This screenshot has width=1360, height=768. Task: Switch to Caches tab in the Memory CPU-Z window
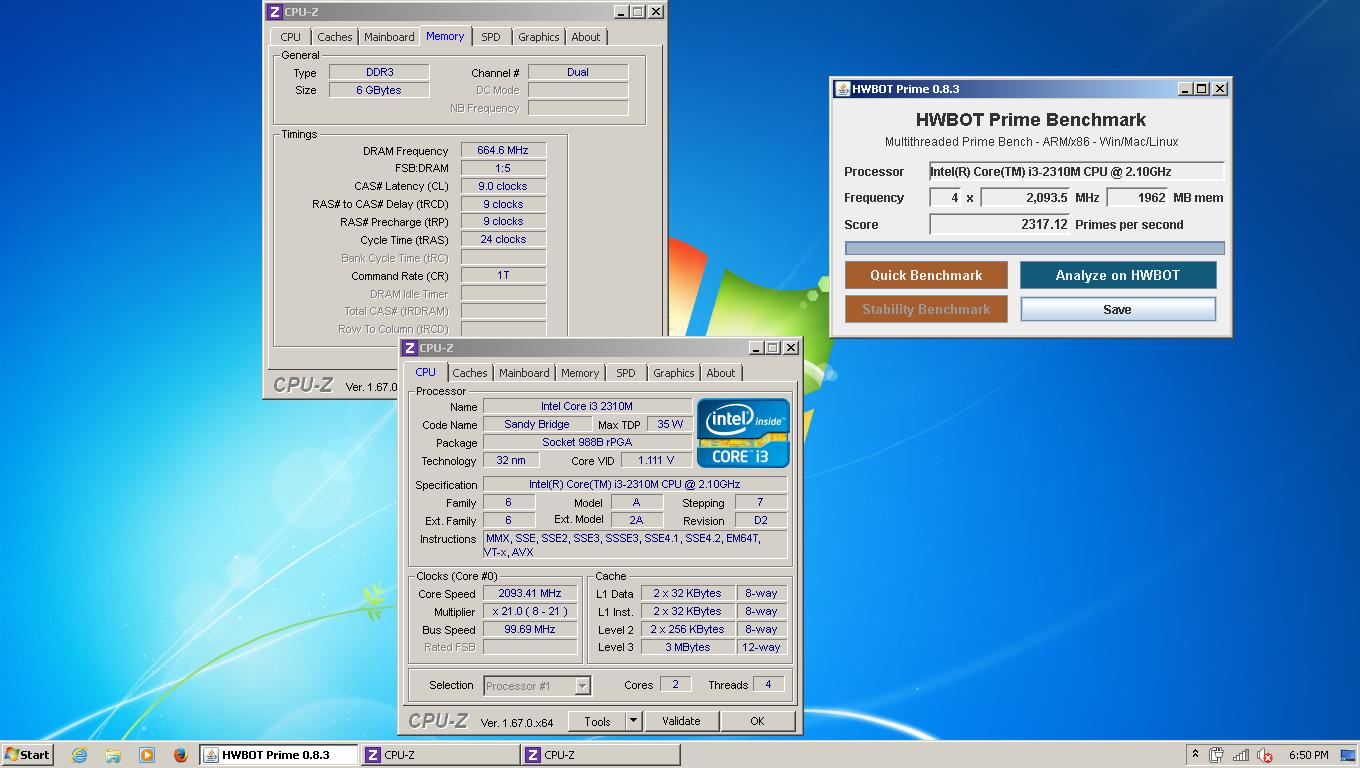(x=335, y=37)
